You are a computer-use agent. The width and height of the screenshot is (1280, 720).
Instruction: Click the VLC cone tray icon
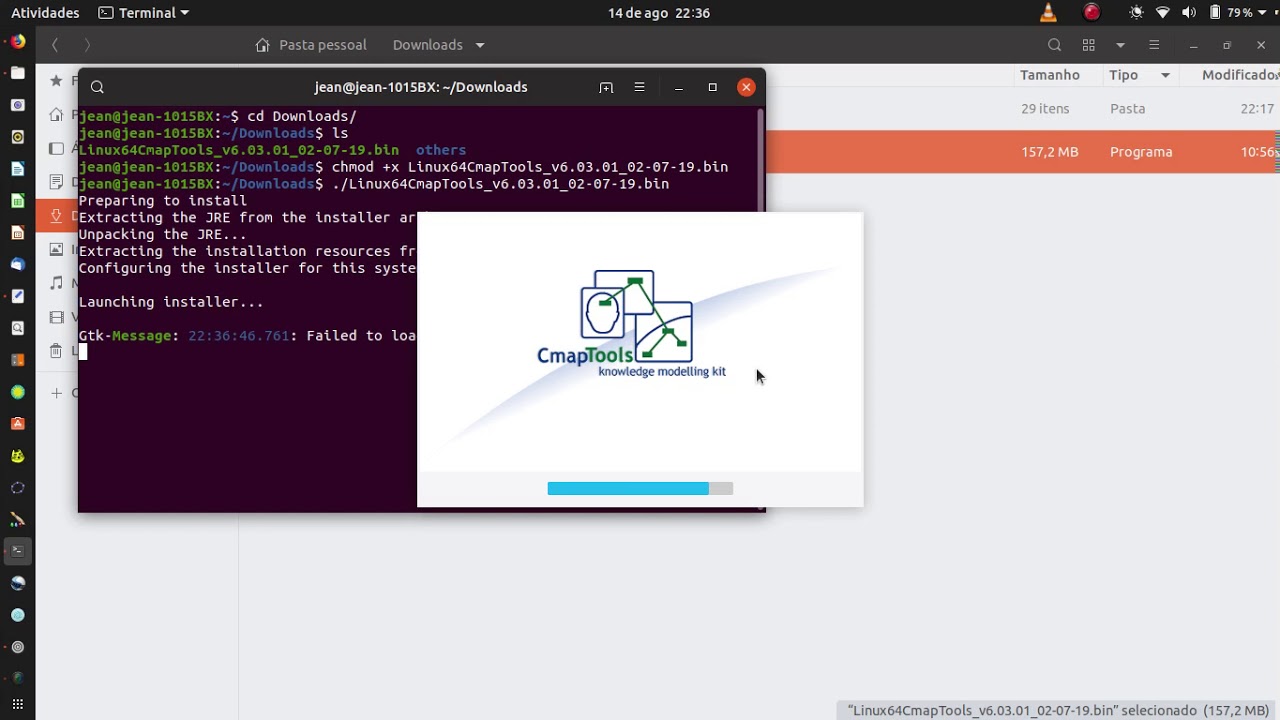pos(1048,13)
